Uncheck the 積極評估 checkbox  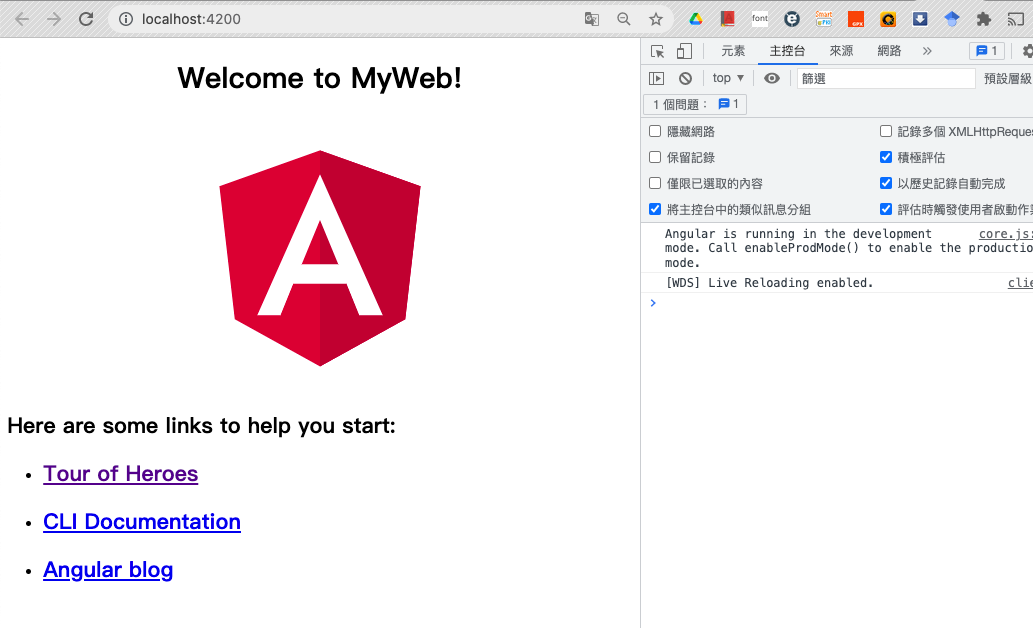coord(886,157)
